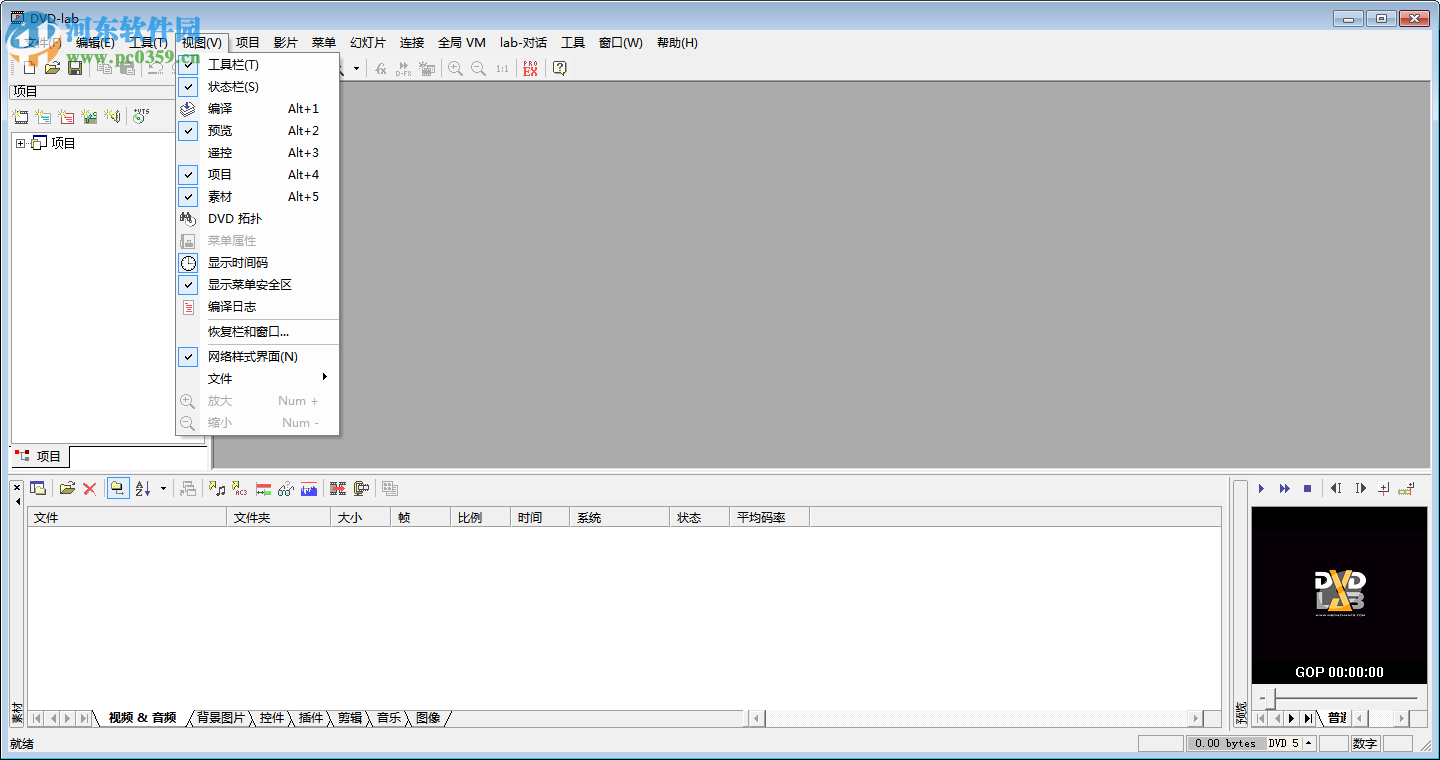Click stop in the preview panel
This screenshot has width=1440, height=760.
pyautogui.click(x=1307, y=489)
